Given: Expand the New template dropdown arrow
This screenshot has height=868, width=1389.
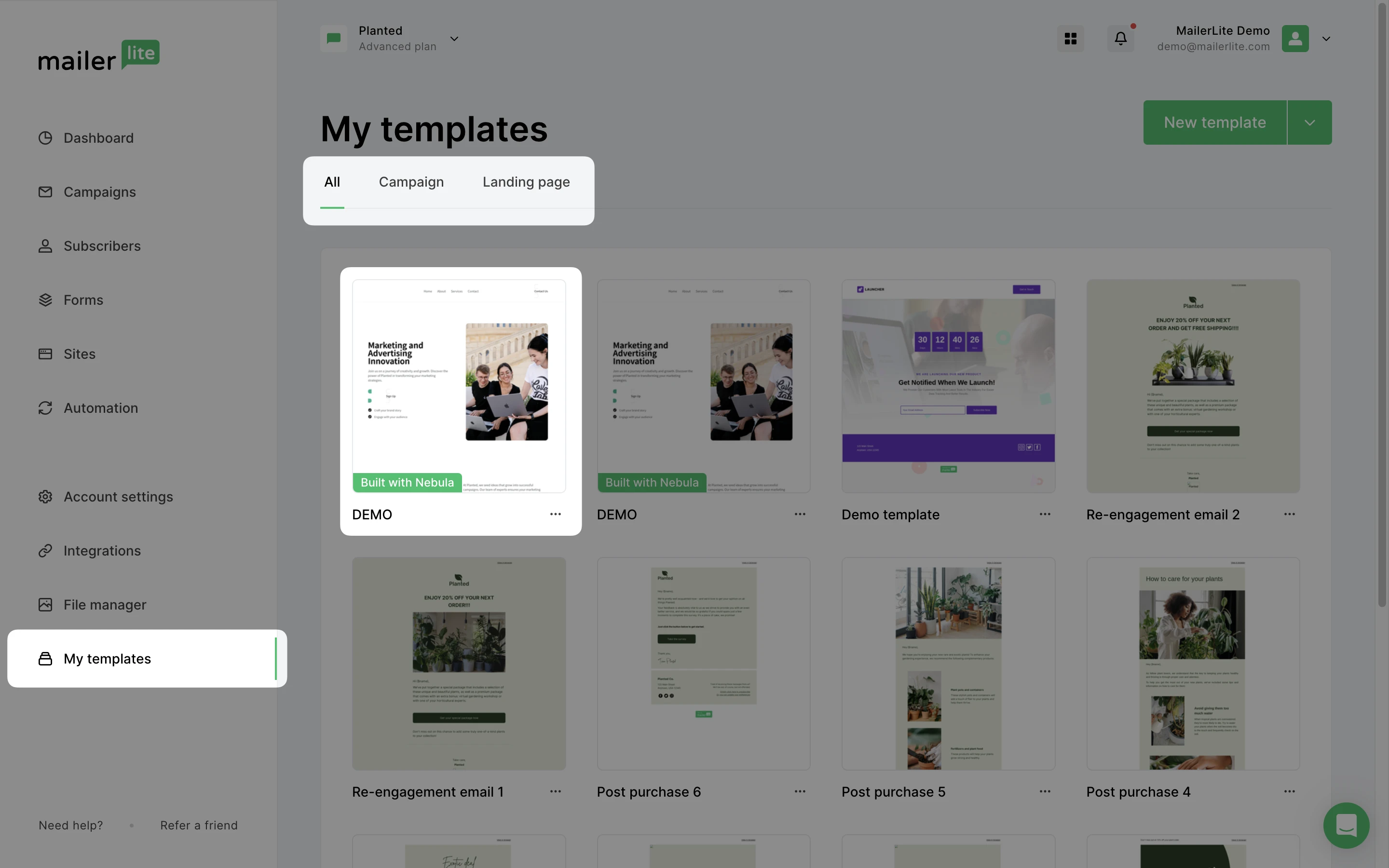Looking at the screenshot, I should [x=1310, y=122].
